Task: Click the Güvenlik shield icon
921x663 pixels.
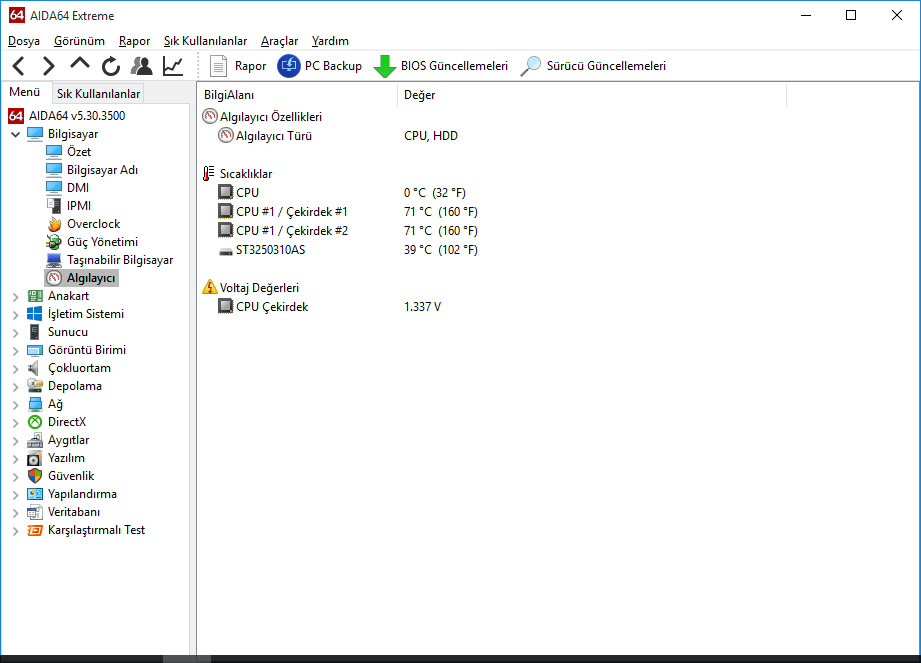Action: [x=35, y=476]
